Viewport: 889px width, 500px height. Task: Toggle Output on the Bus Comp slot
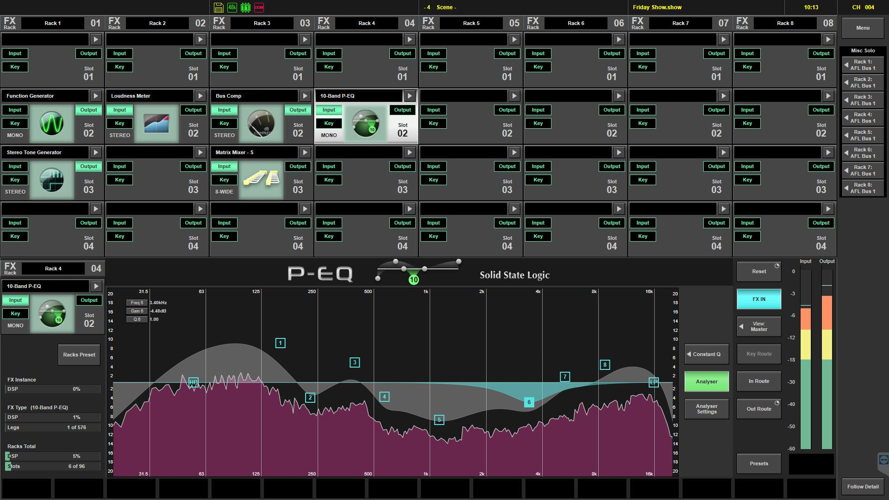coord(298,110)
